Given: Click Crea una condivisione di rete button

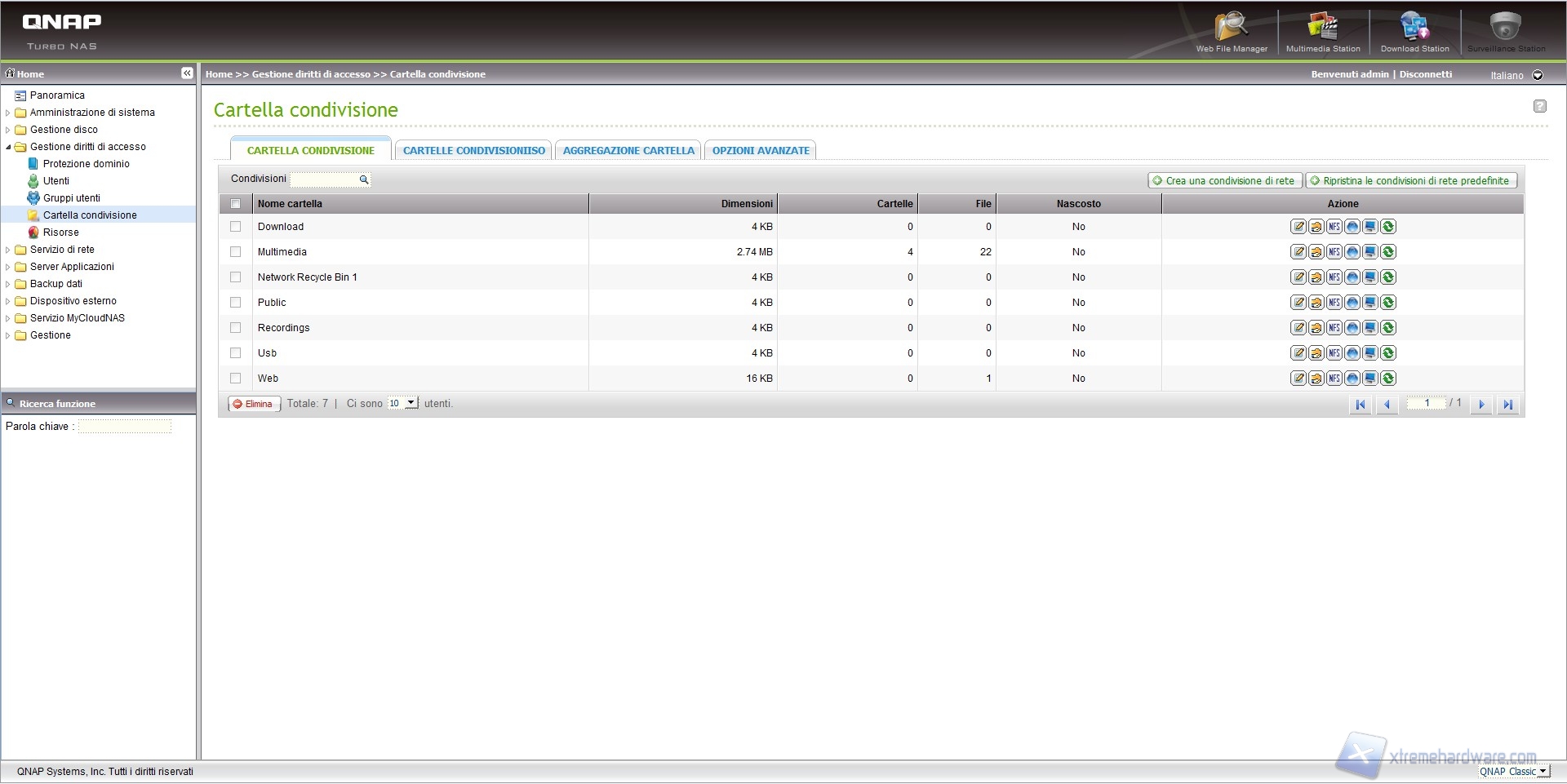Looking at the screenshot, I should tap(1224, 181).
